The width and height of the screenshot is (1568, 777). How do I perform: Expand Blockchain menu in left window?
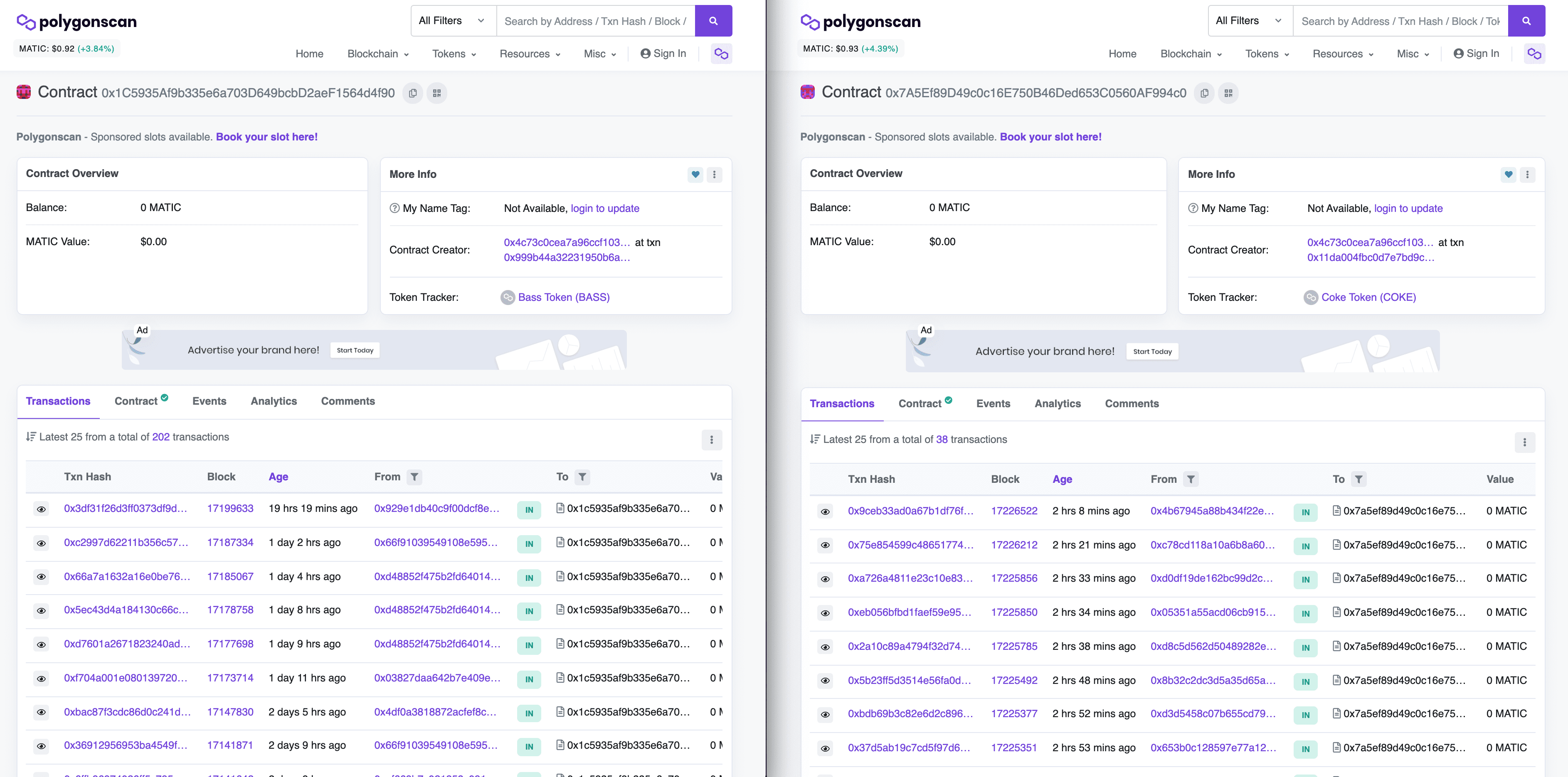click(x=378, y=54)
